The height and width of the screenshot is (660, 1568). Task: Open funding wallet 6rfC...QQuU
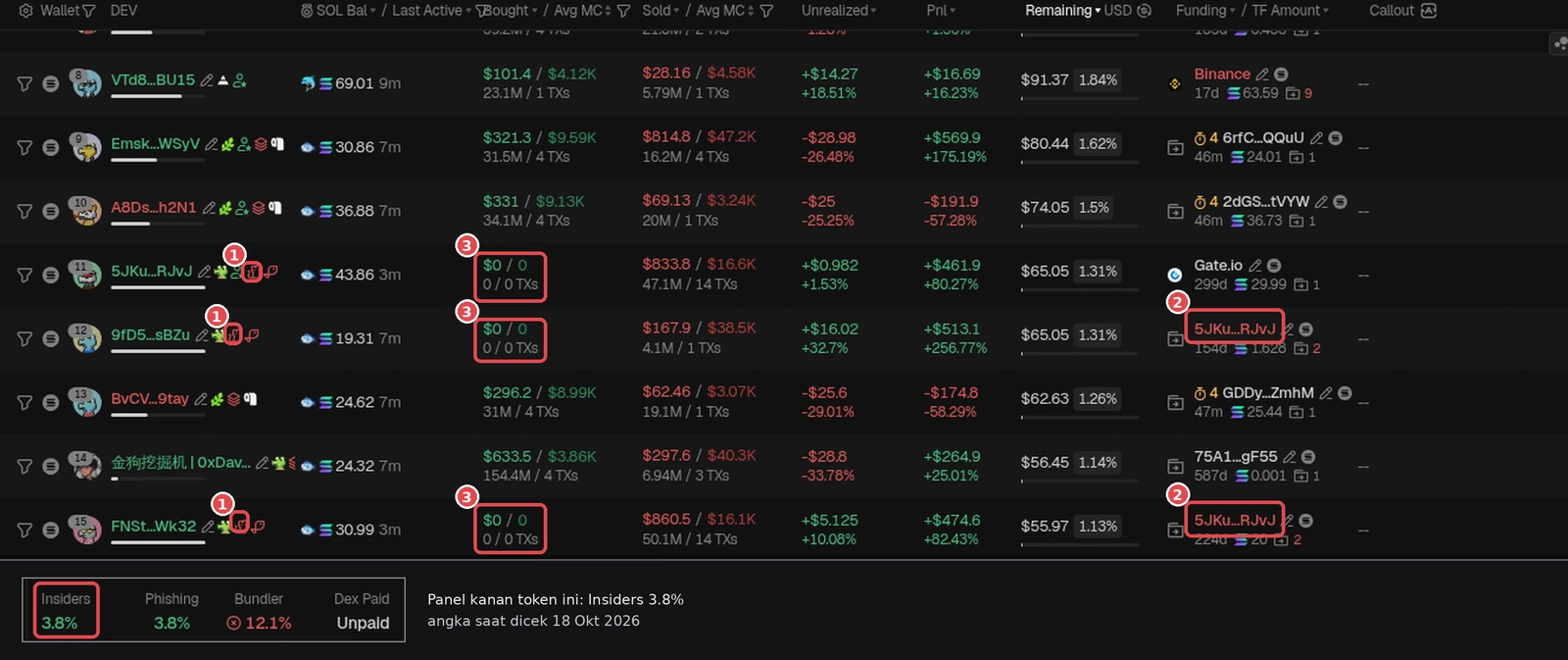coord(1263,138)
